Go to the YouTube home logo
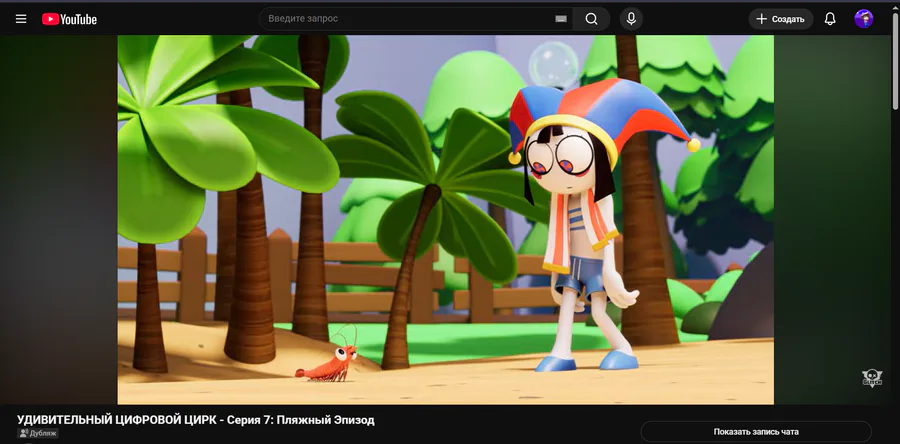900x444 pixels. pos(69,20)
